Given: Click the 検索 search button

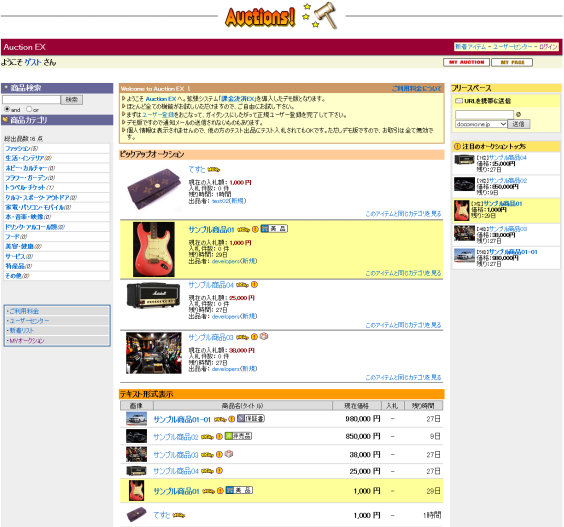Looking at the screenshot, I should coord(72,100).
